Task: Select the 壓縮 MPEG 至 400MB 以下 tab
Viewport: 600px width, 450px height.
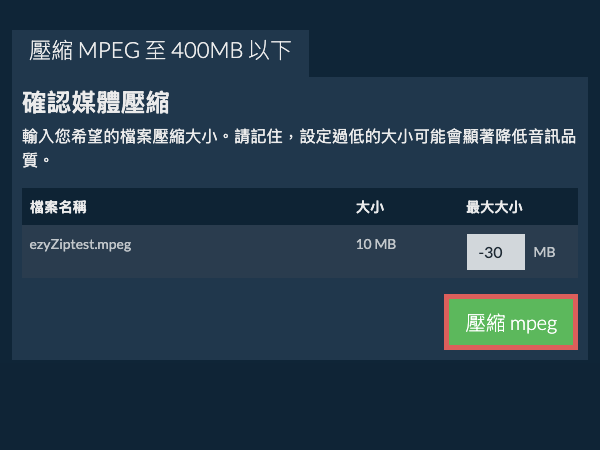Action: [160, 51]
